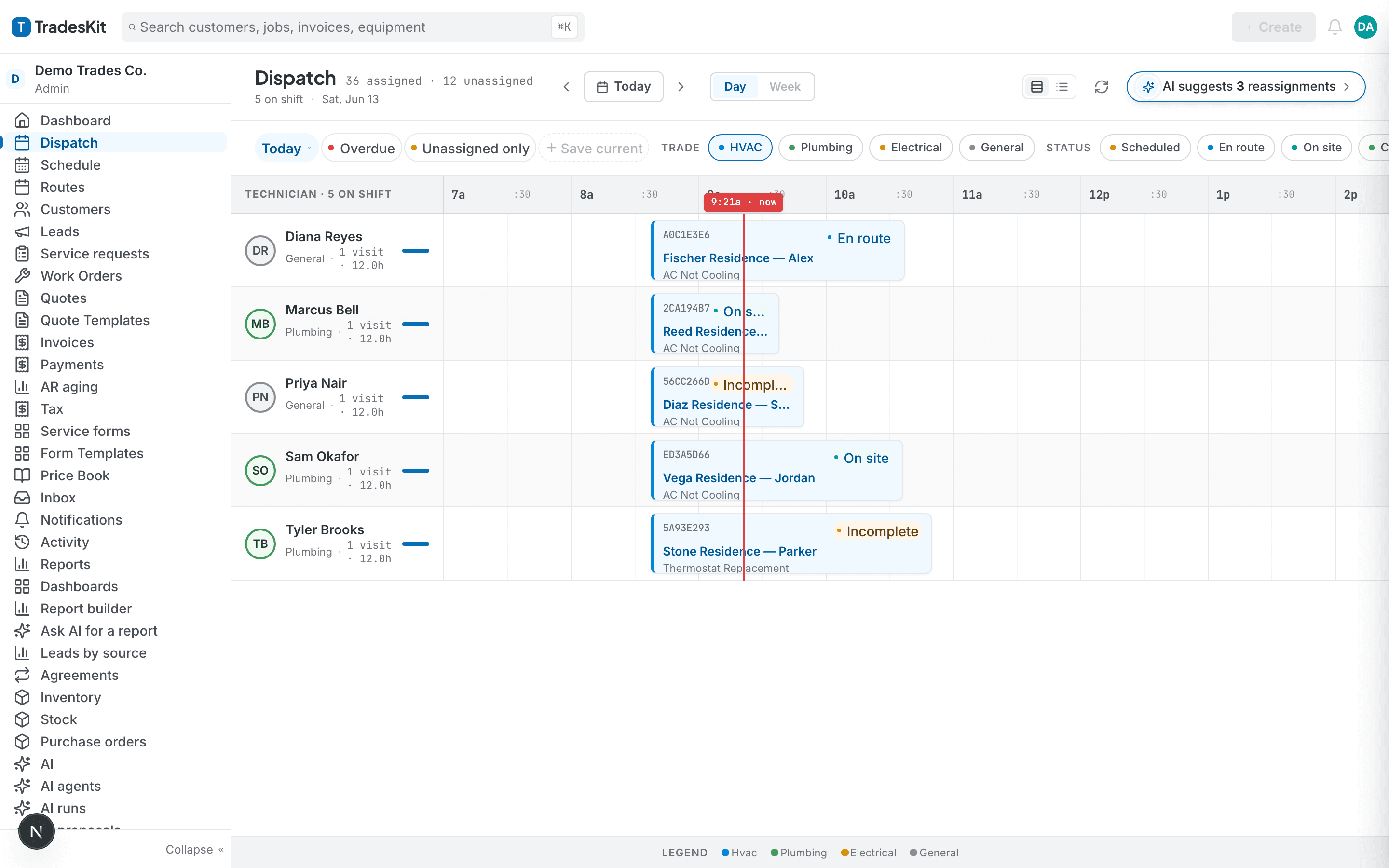The image size is (1389, 868).
Task: Open the Reed Residence job card
Action: pos(715,324)
